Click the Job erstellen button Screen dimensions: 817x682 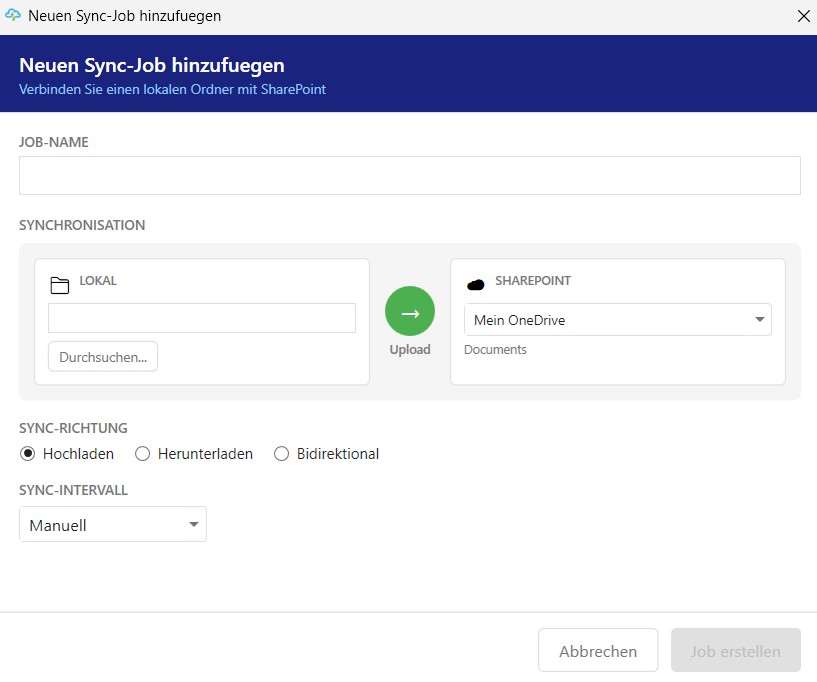[736, 651]
